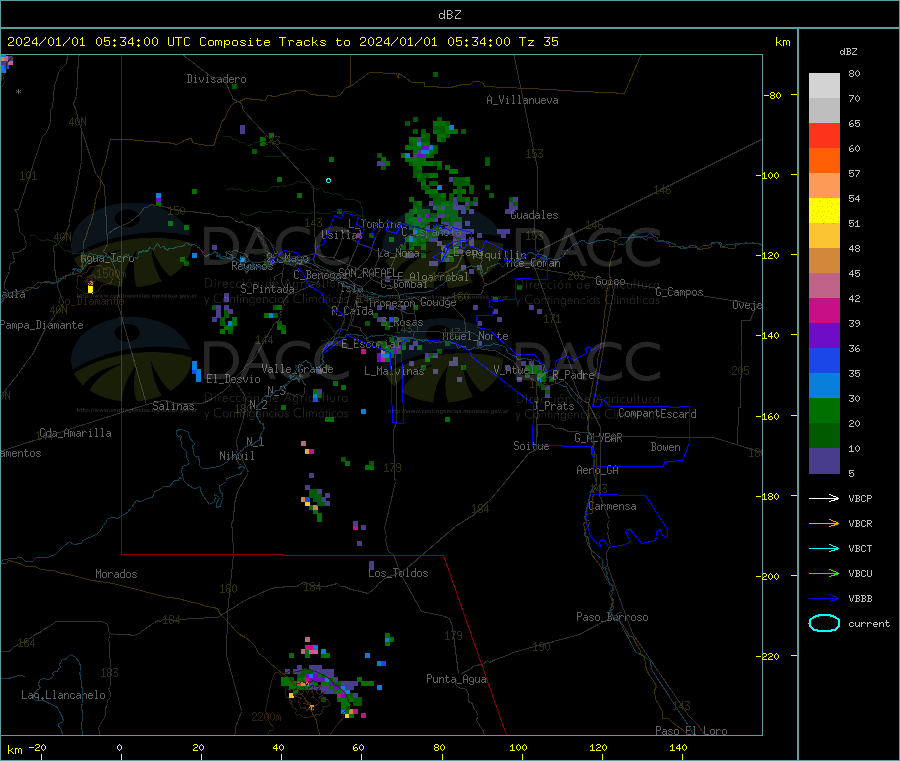Click the dBZ title at top

449,15
